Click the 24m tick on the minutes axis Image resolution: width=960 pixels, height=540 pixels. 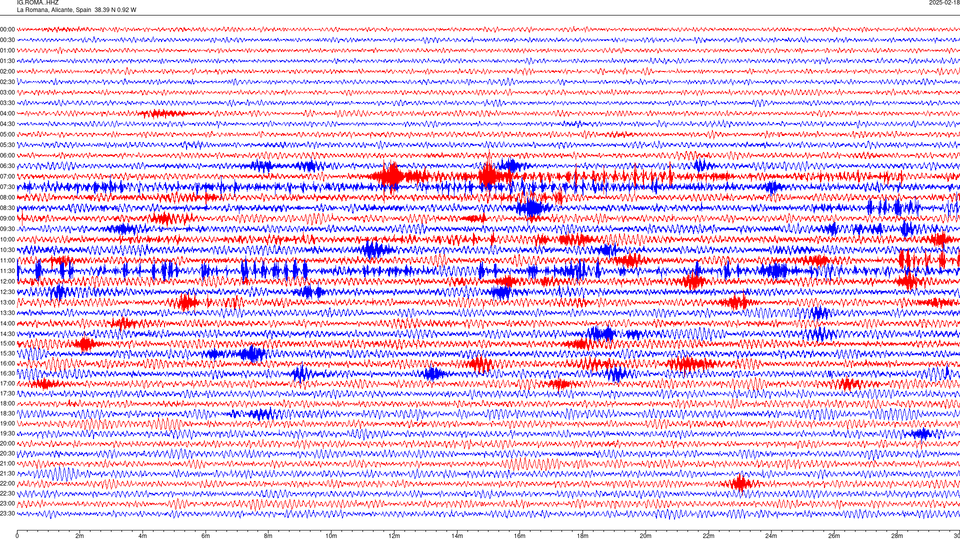(771, 536)
